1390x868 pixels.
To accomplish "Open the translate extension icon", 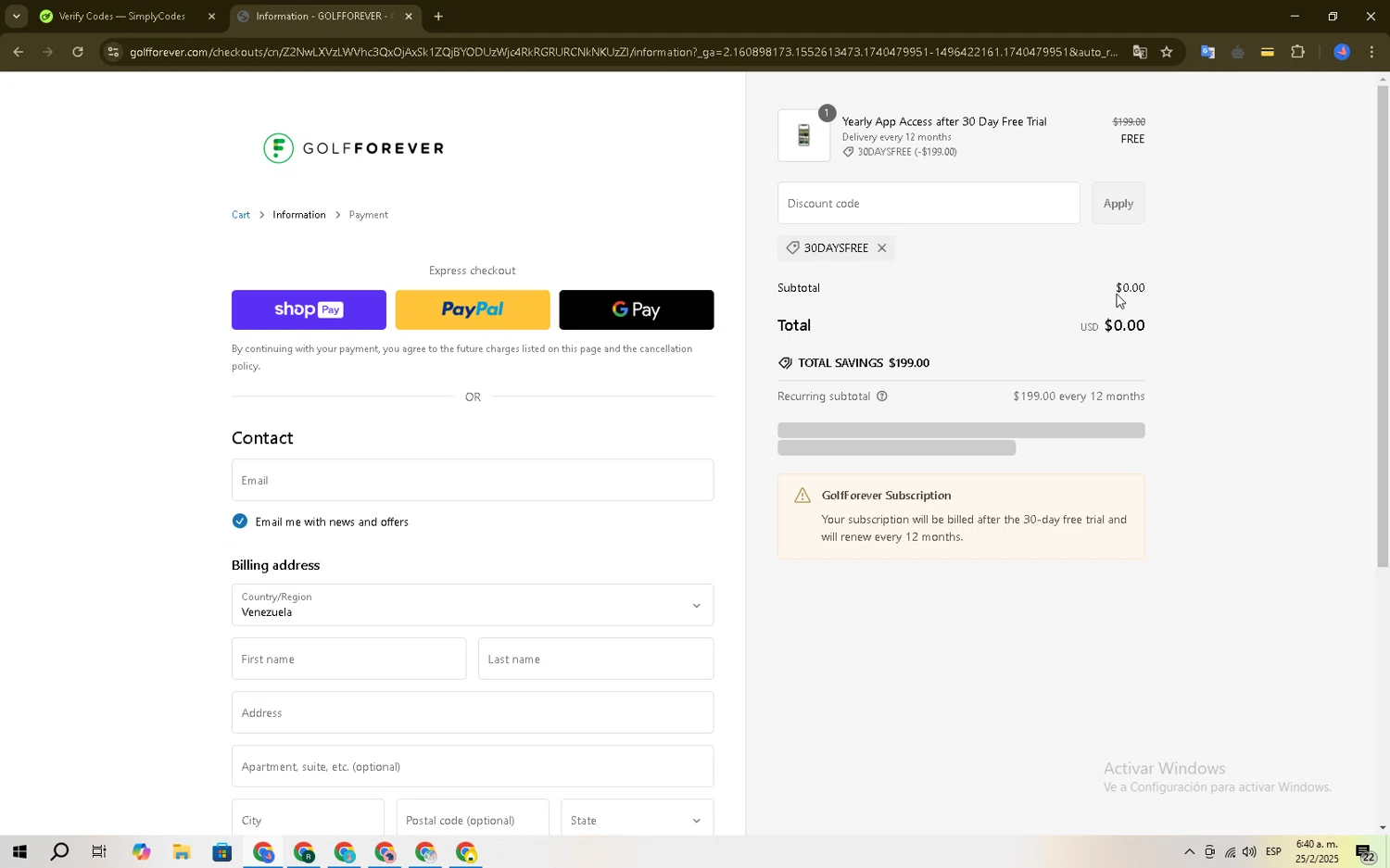I will click(1207, 52).
